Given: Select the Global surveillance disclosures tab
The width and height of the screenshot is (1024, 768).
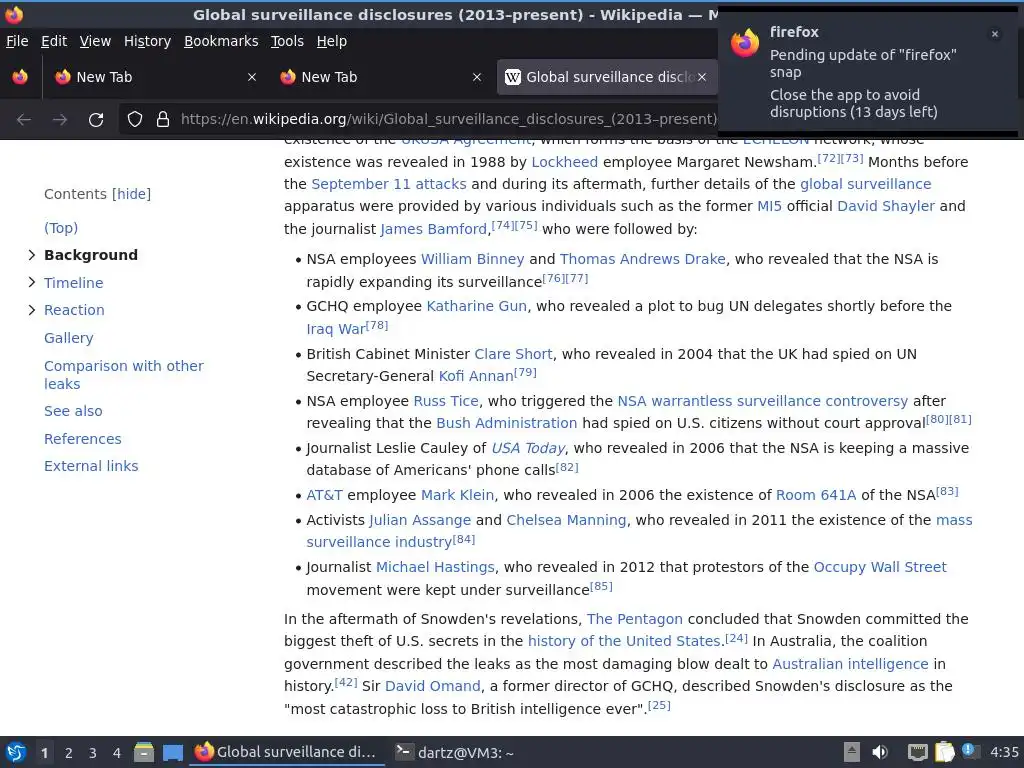Looking at the screenshot, I should 607,77.
